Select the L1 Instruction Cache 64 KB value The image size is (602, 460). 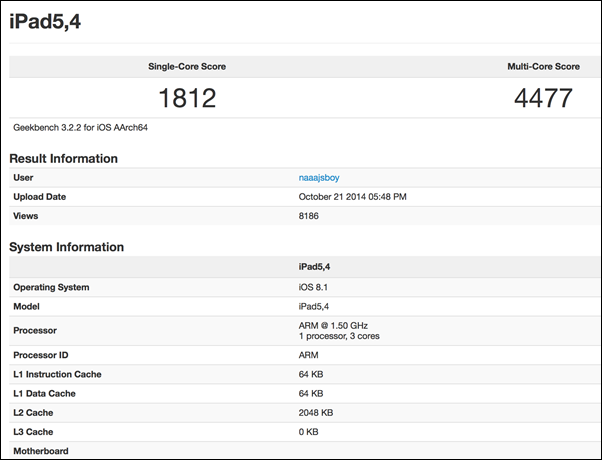tap(311, 374)
